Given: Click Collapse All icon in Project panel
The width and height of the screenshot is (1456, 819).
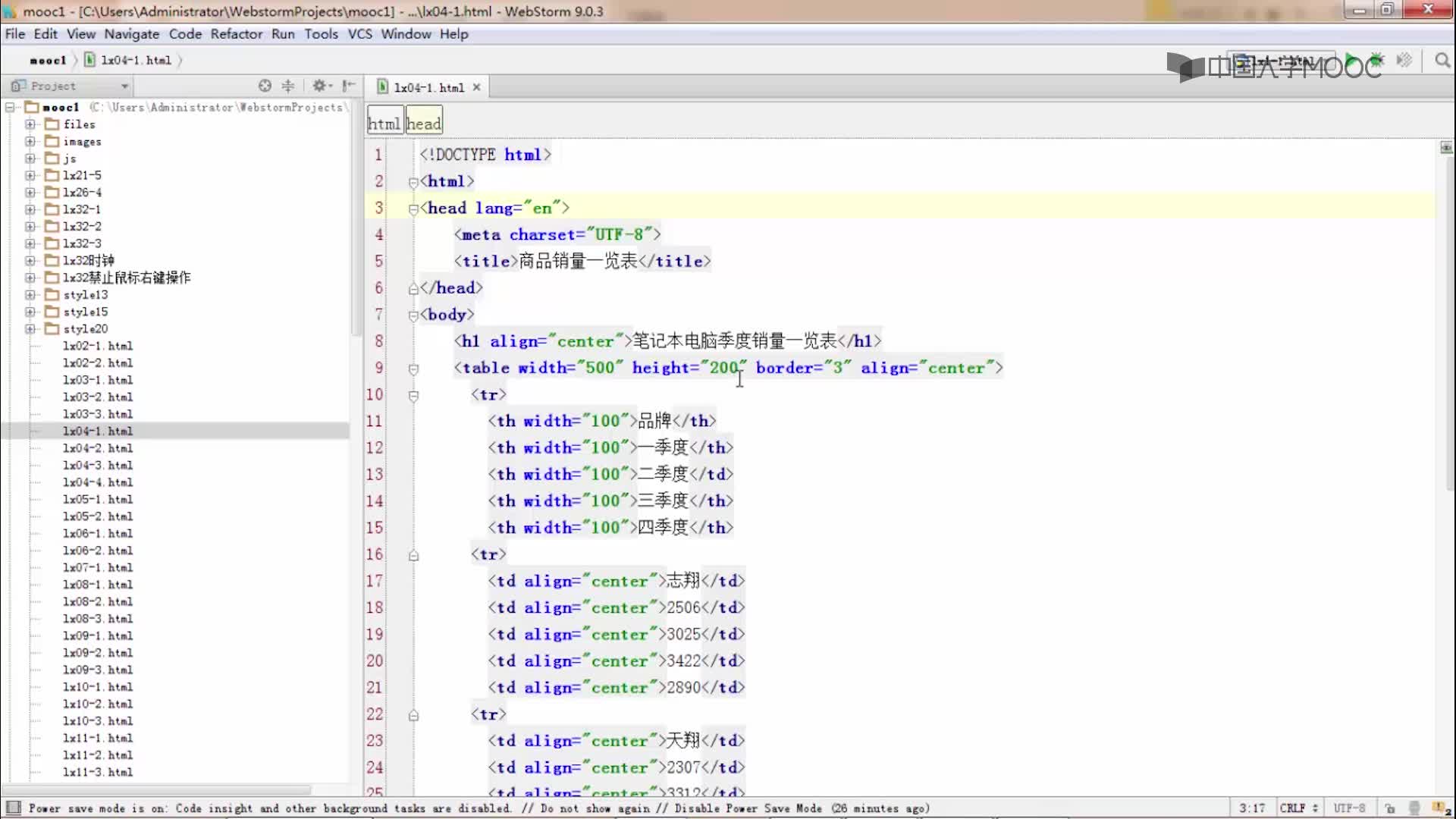Looking at the screenshot, I should click(x=288, y=86).
